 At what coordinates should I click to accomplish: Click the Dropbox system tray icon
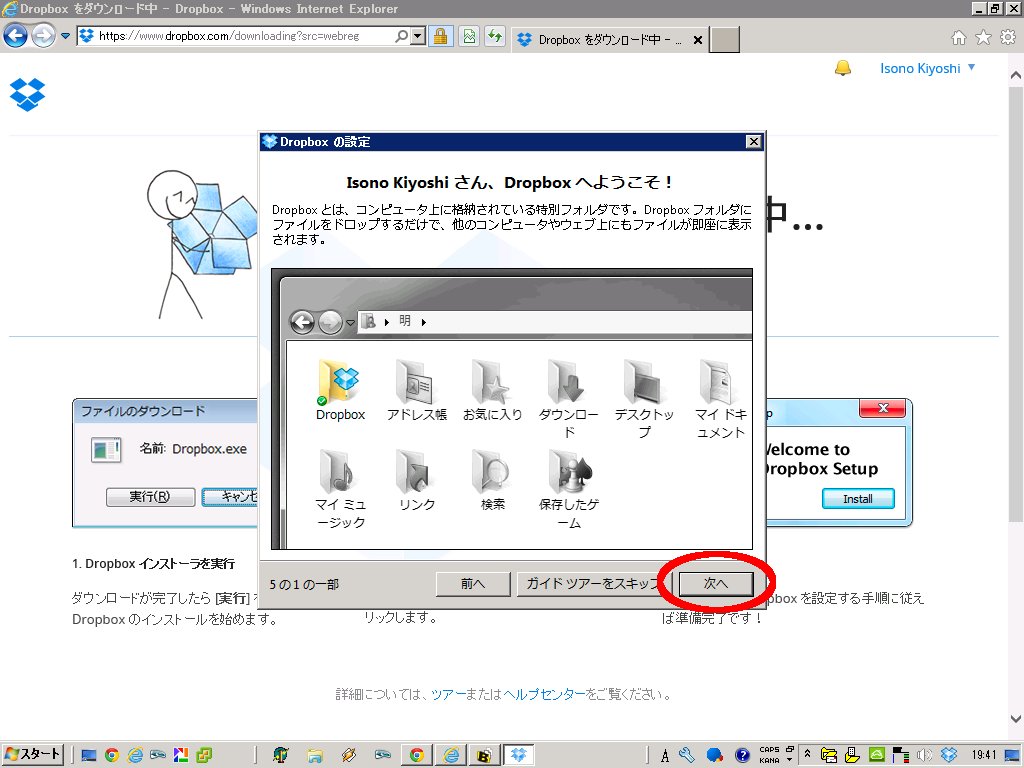pos(948,756)
